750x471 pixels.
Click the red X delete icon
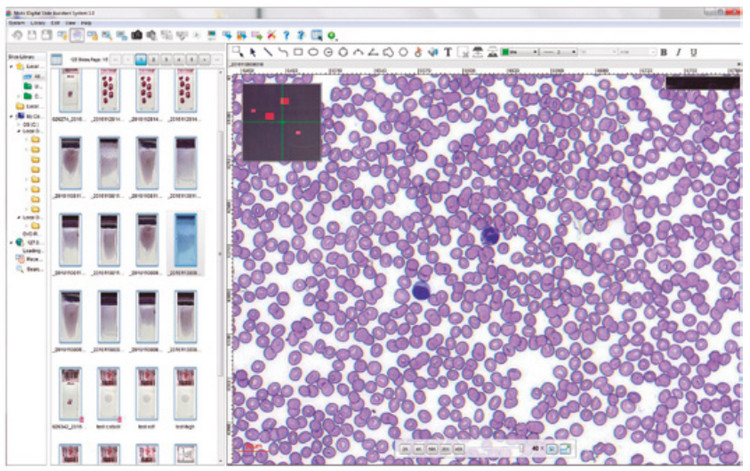click(x=271, y=35)
